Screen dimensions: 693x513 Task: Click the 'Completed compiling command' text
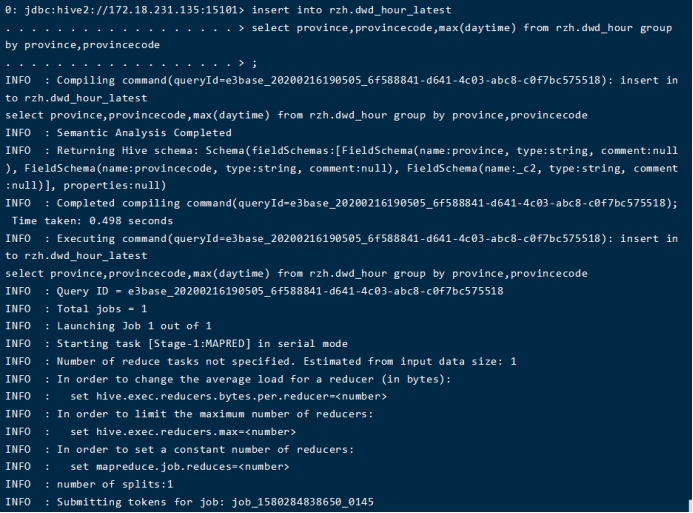coord(128,203)
